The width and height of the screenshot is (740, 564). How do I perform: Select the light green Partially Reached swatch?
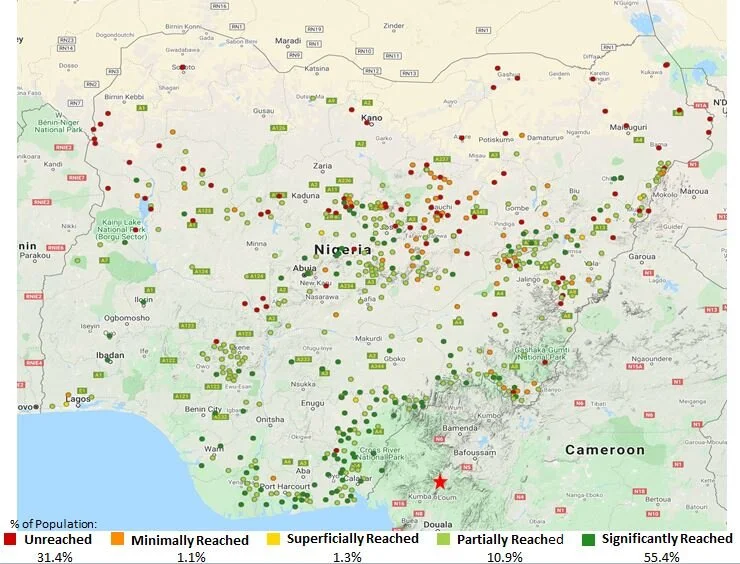click(x=445, y=539)
